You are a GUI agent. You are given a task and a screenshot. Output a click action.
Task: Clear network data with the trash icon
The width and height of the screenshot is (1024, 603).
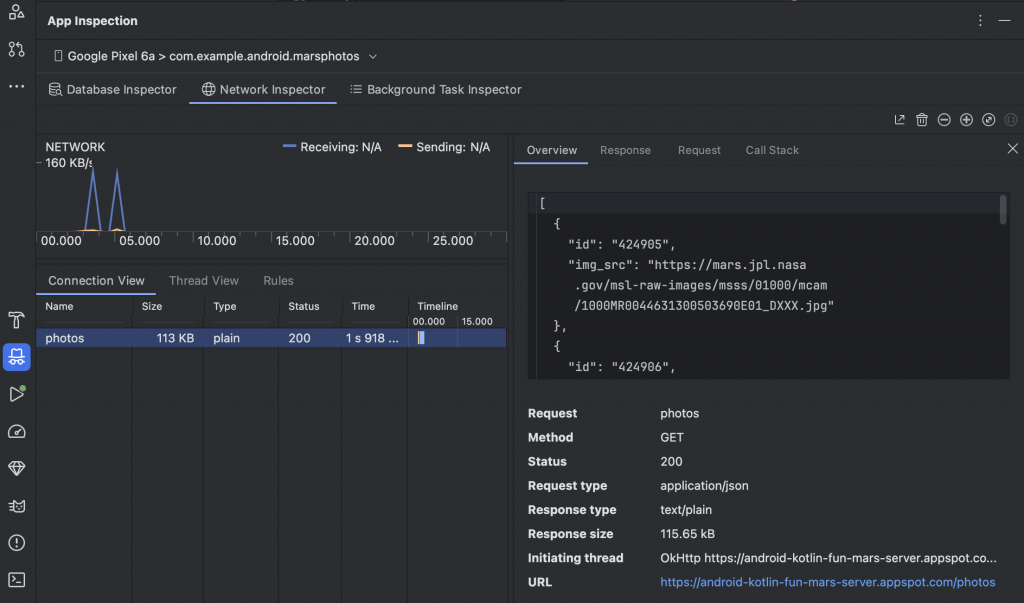click(x=922, y=120)
